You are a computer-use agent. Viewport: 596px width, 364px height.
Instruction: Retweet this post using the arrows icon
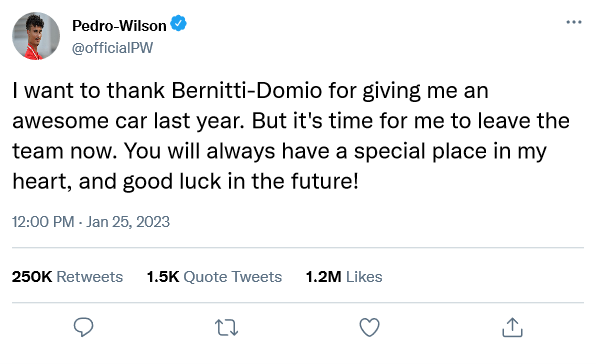[227, 328]
